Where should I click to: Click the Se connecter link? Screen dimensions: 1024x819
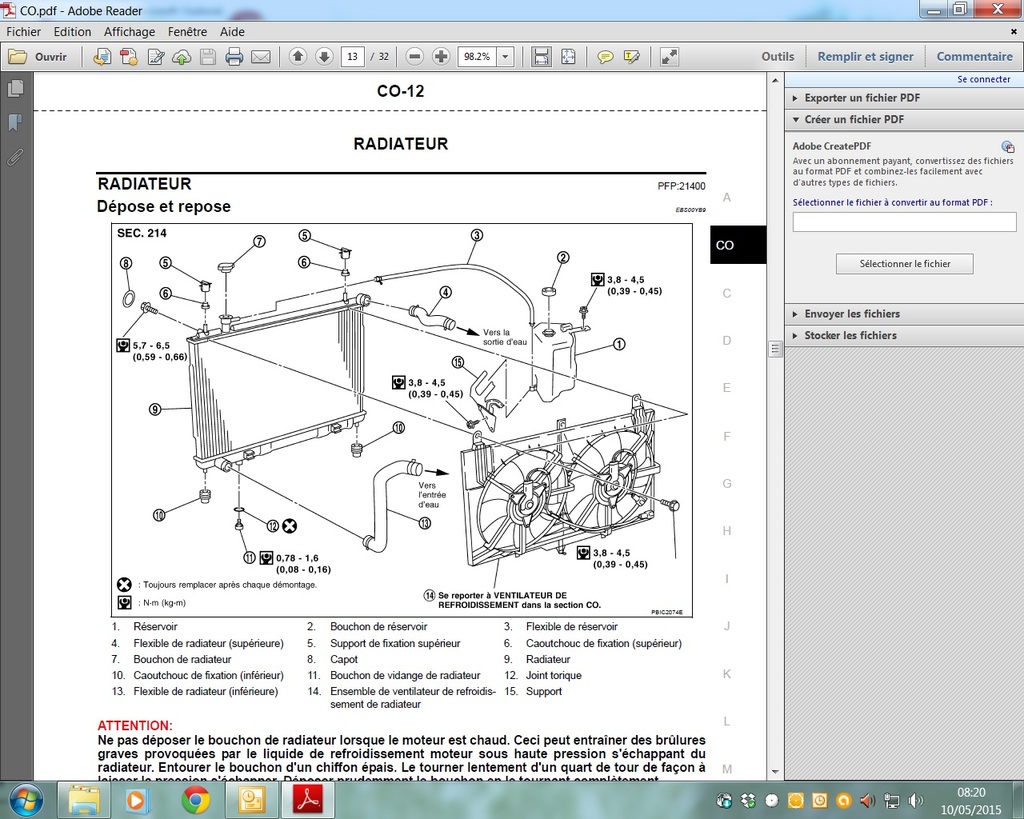click(x=983, y=79)
